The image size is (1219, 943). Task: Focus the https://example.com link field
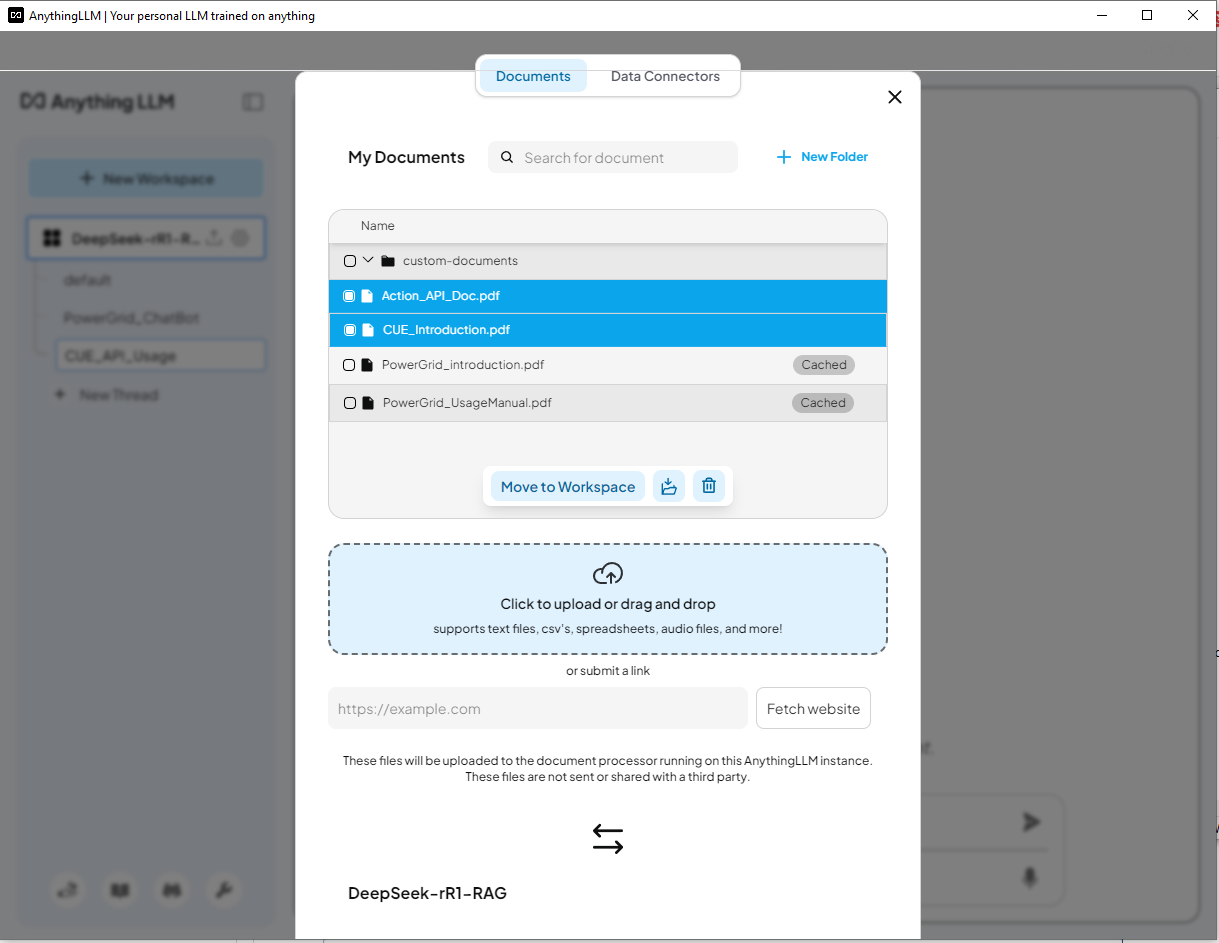(x=538, y=708)
